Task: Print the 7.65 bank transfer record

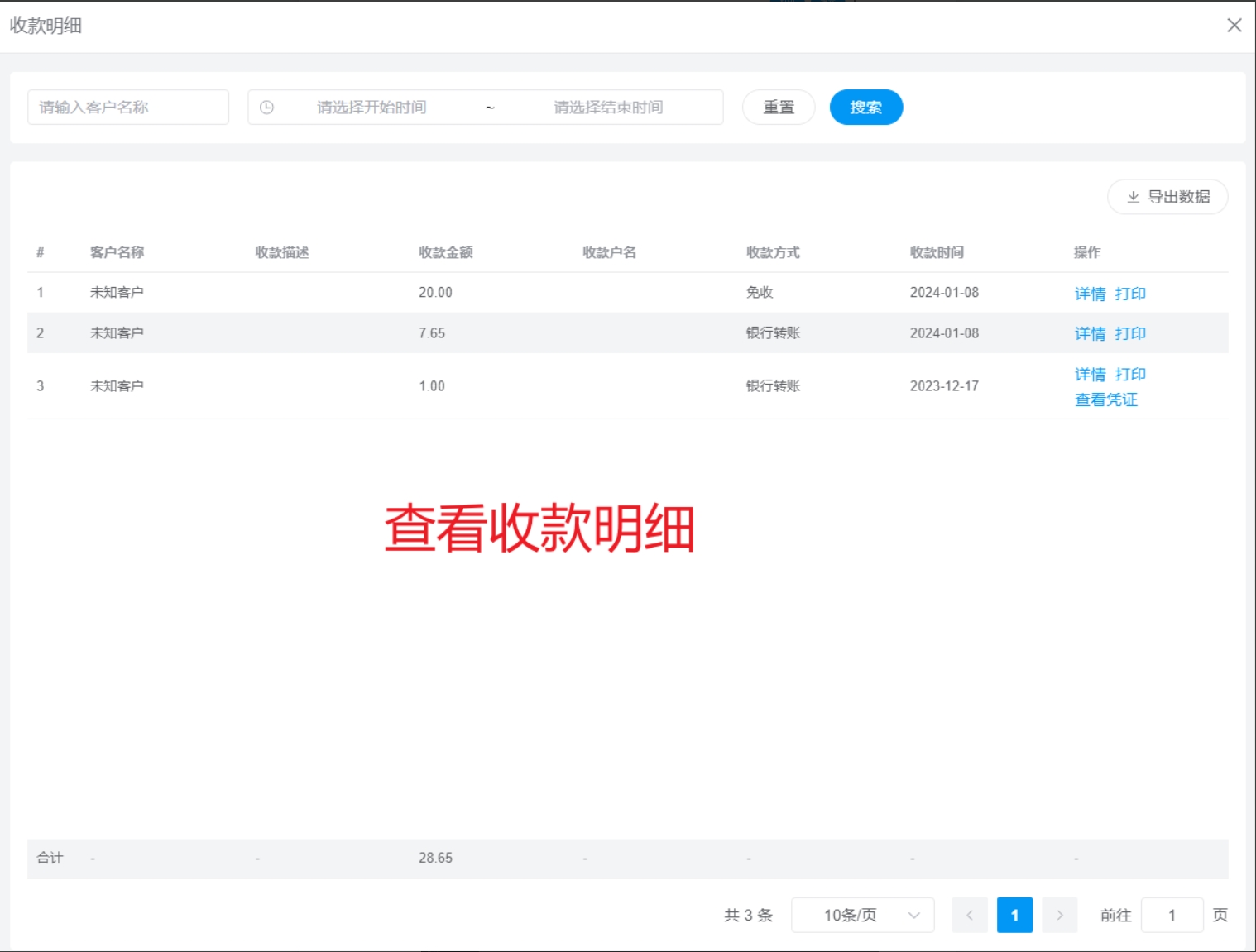Action: 1130,333
